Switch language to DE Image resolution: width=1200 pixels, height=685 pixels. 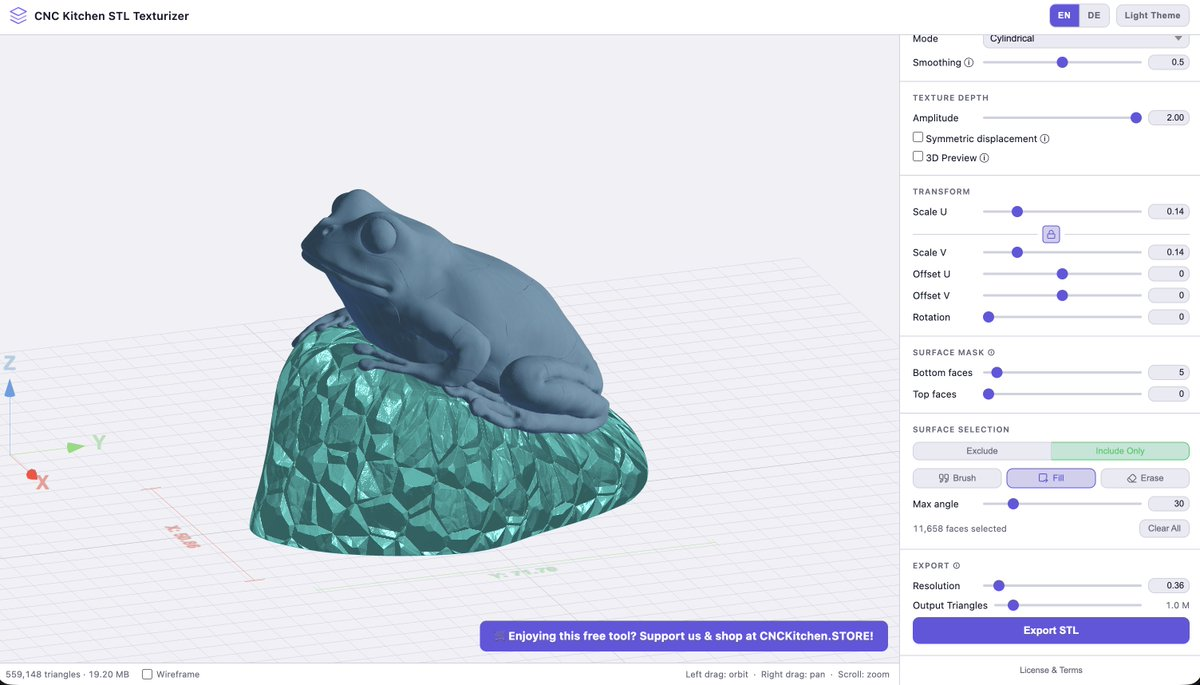tap(1094, 15)
